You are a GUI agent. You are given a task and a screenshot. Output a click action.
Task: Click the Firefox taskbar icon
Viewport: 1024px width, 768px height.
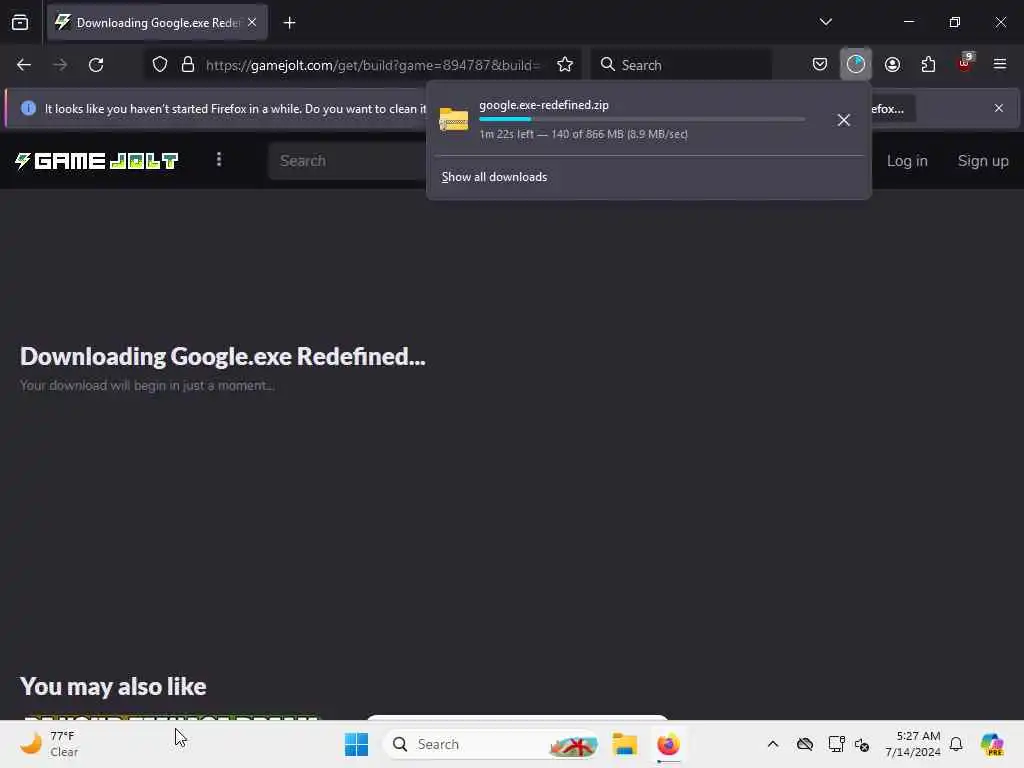[668, 744]
